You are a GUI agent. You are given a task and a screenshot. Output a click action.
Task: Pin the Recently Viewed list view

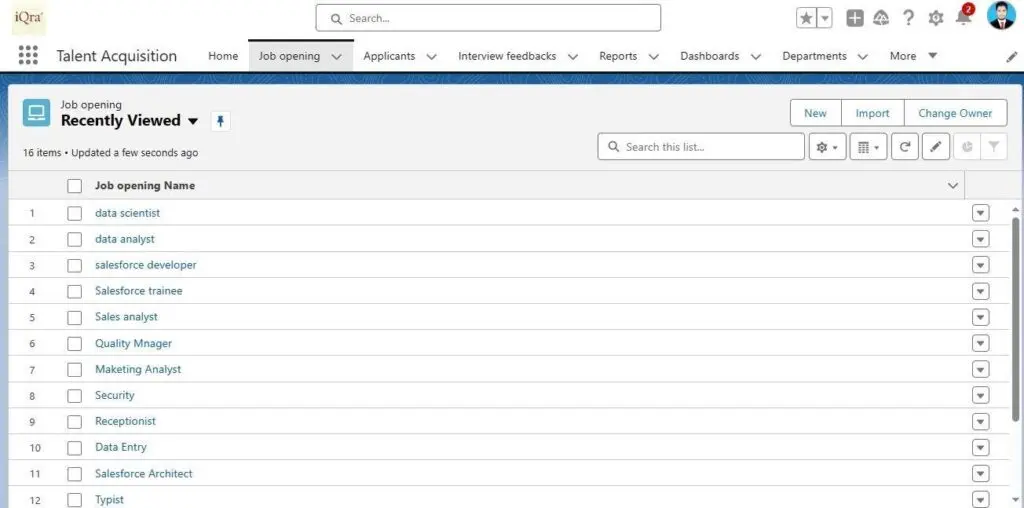pyautogui.click(x=221, y=121)
